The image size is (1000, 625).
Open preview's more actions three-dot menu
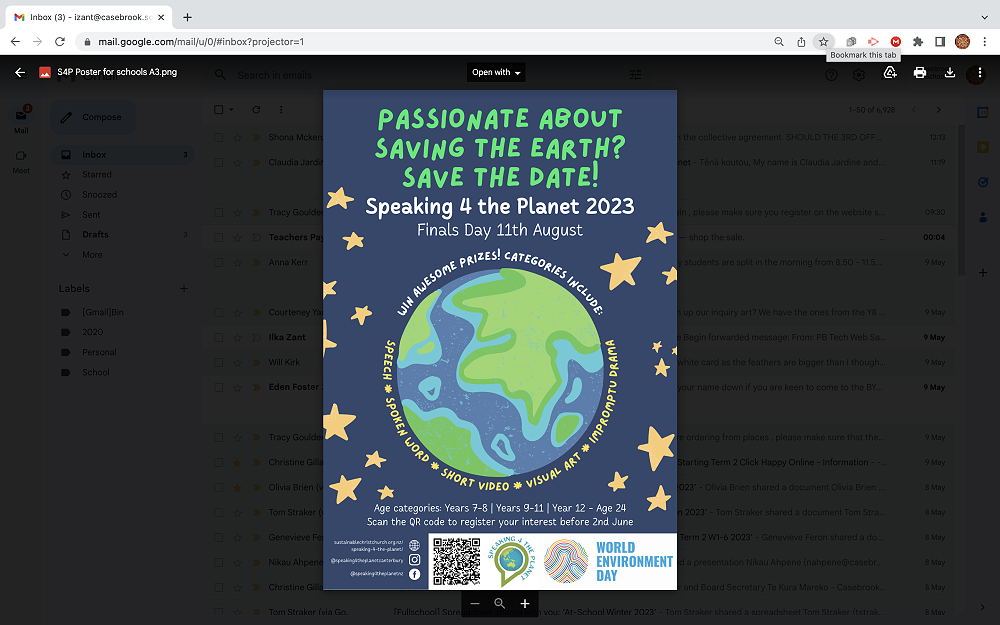click(x=979, y=72)
